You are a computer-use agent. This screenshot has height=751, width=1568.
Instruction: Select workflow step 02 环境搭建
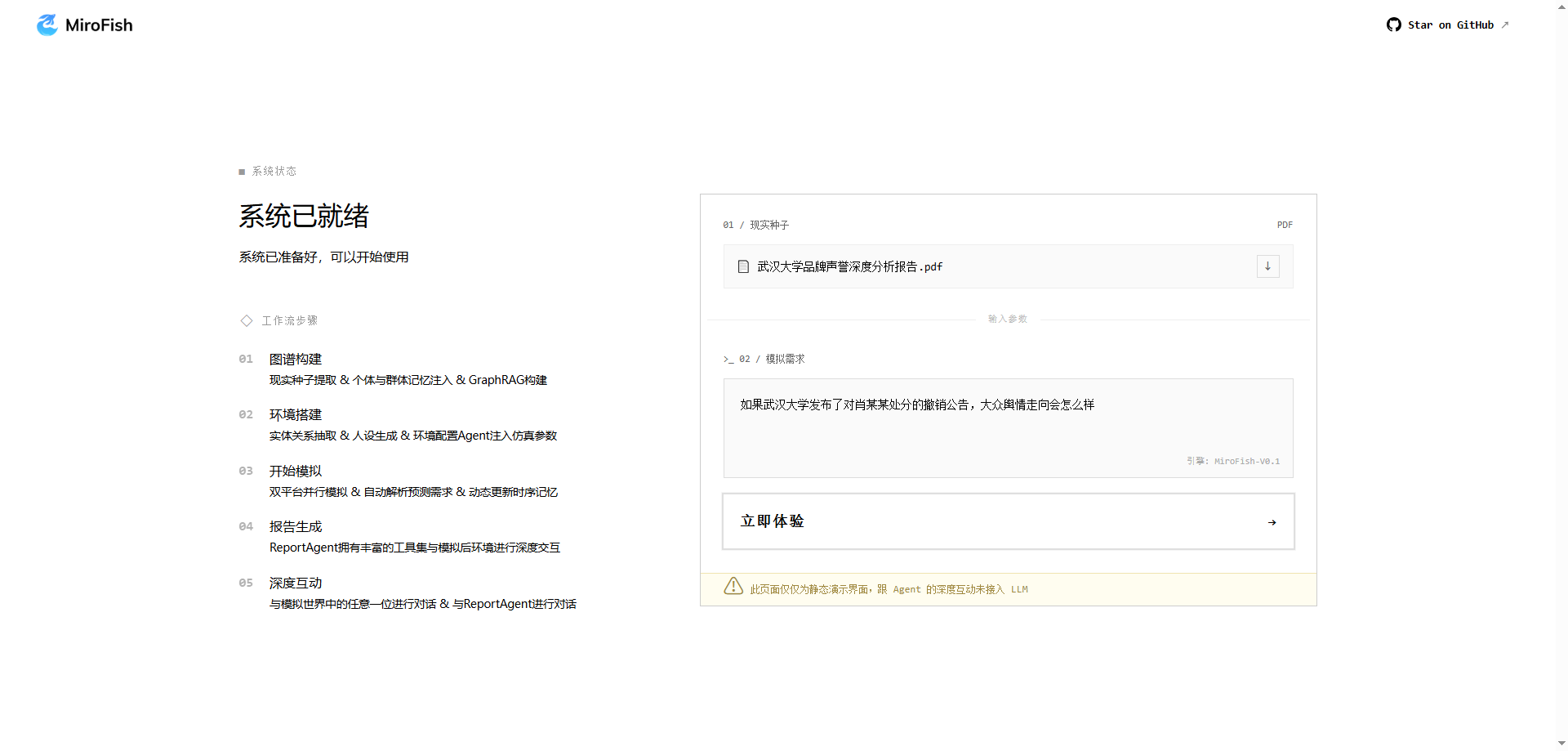[296, 415]
